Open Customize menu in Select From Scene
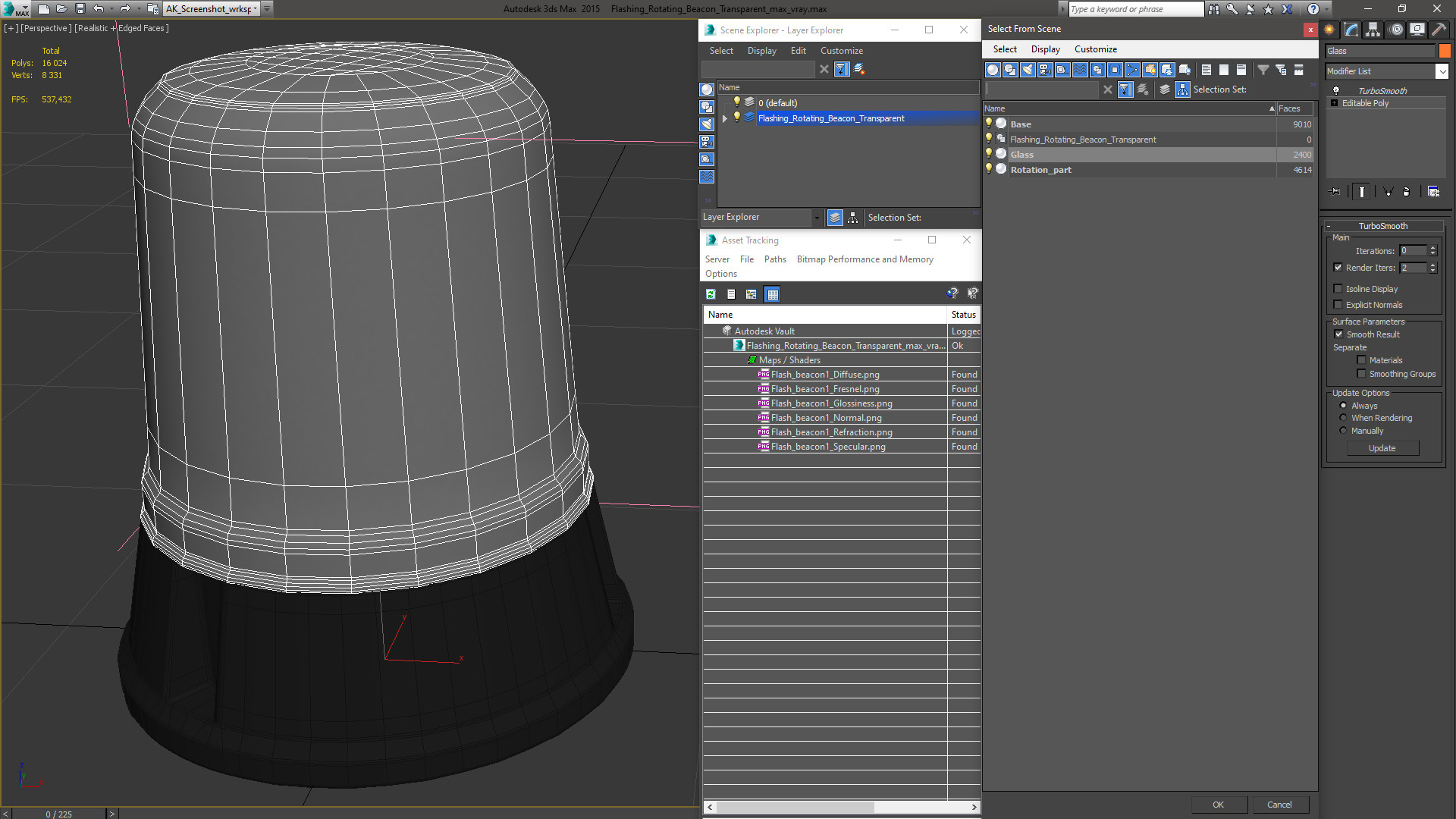1456x819 pixels. tap(1095, 49)
